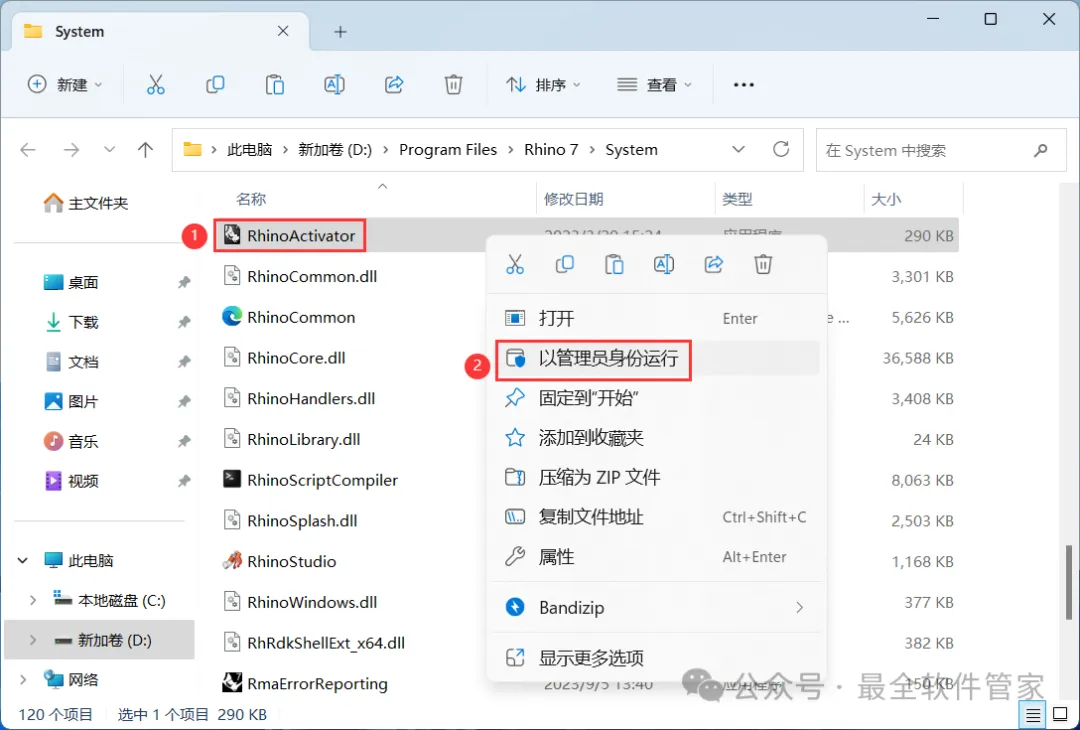Expand the 本地磁盘 (C:) node
1080x730 pixels.
click(x=32, y=601)
